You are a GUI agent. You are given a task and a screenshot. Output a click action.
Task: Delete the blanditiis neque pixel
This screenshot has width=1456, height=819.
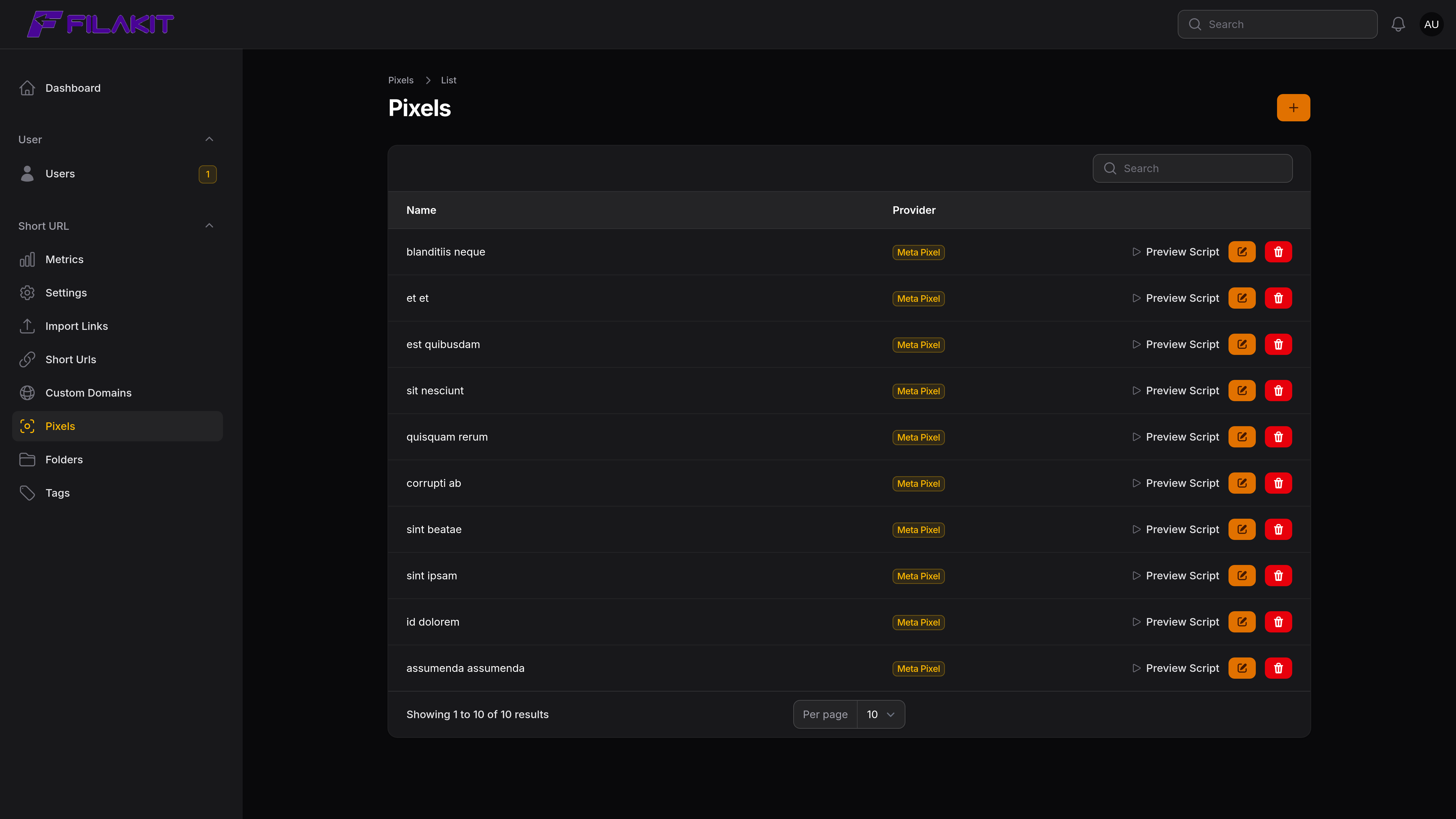tap(1279, 252)
